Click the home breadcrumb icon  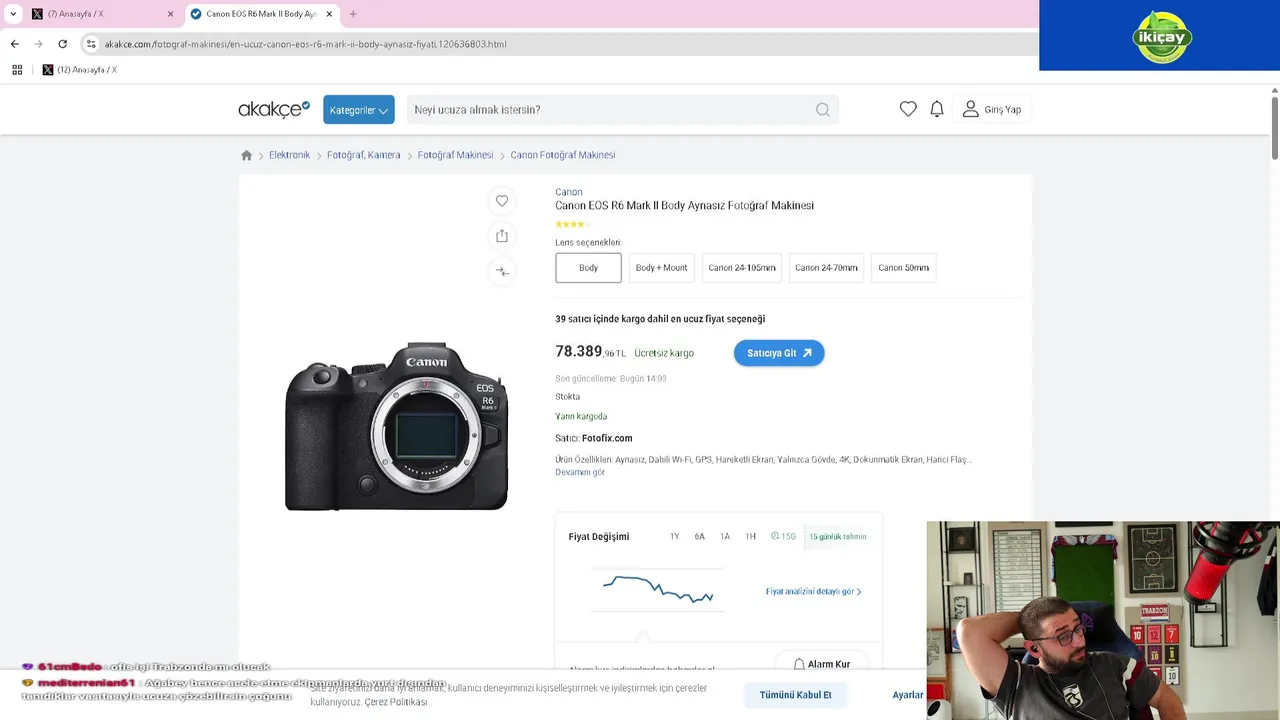[x=247, y=155]
